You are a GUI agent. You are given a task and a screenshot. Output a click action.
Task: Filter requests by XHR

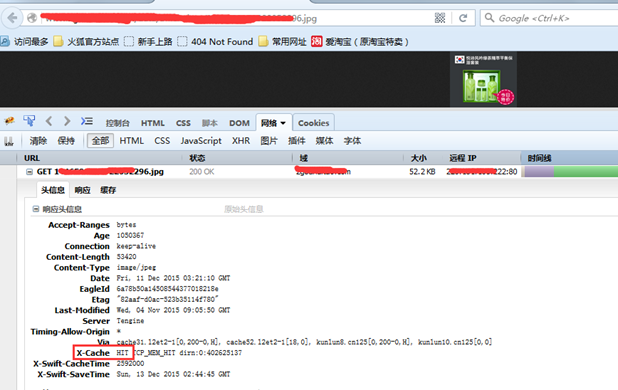[x=241, y=141]
